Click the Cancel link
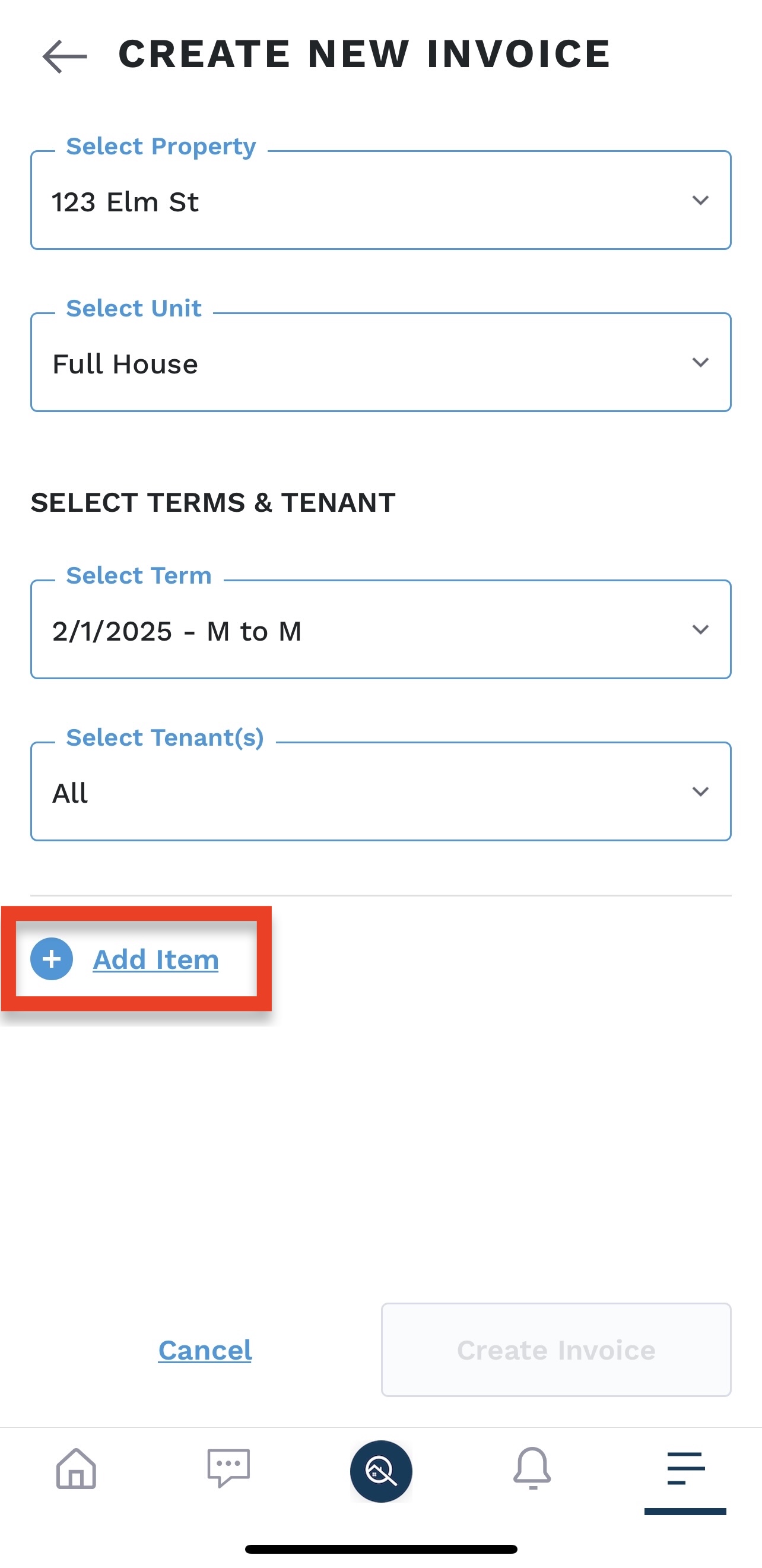The width and height of the screenshot is (762, 1568). (205, 1350)
